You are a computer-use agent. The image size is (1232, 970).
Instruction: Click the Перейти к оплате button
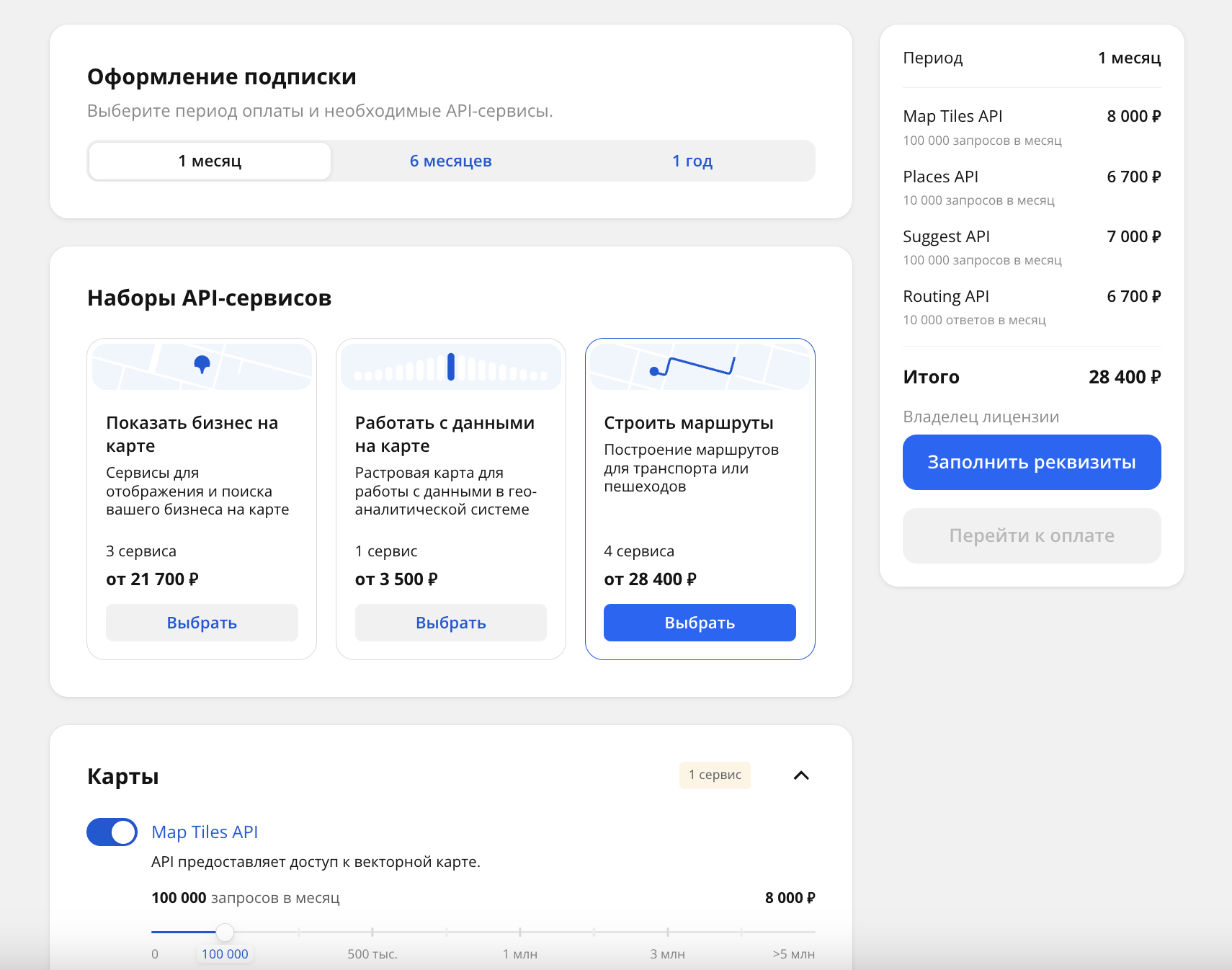(1031, 535)
